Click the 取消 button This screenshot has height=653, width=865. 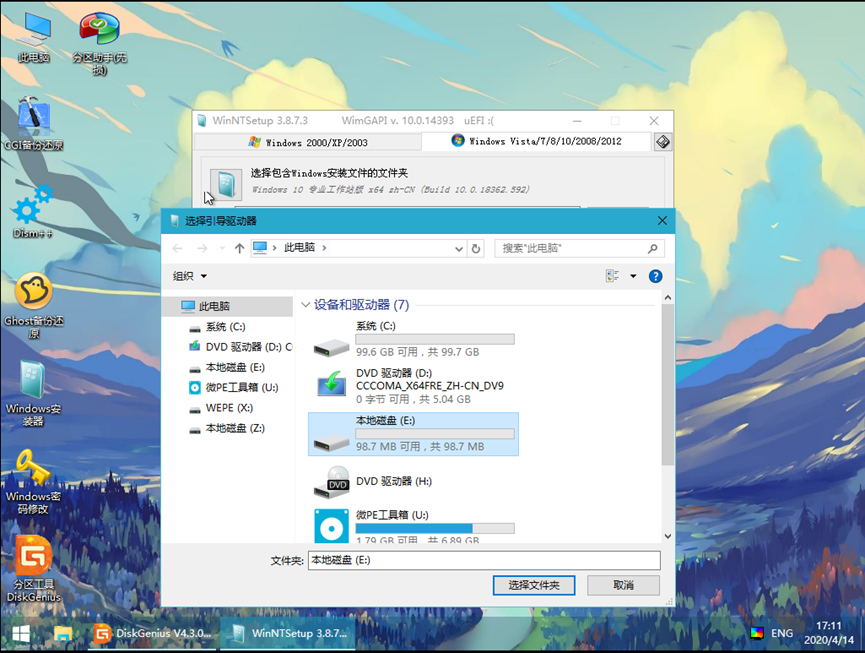pyautogui.click(x=623, y=585)
